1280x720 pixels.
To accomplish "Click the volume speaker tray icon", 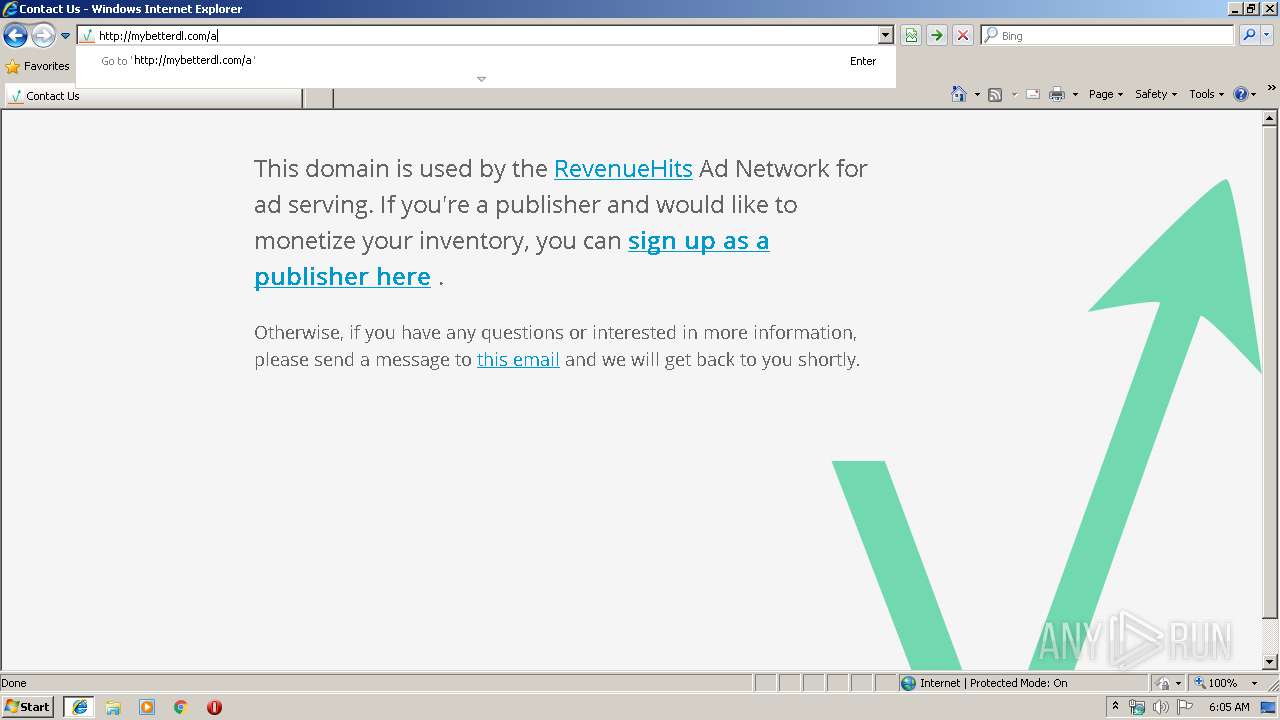I will coord(1161,707).
